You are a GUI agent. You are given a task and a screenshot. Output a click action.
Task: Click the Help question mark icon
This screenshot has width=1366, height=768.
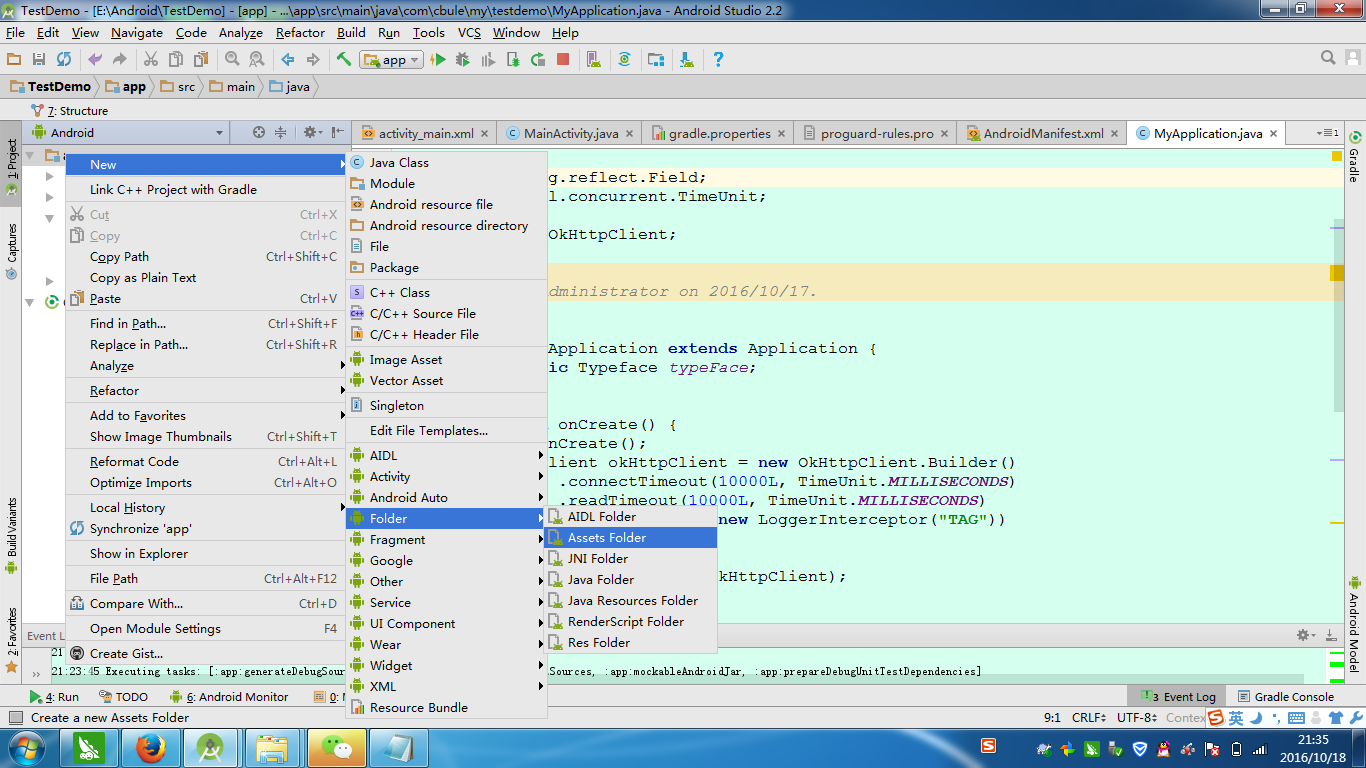coord(717,60)
